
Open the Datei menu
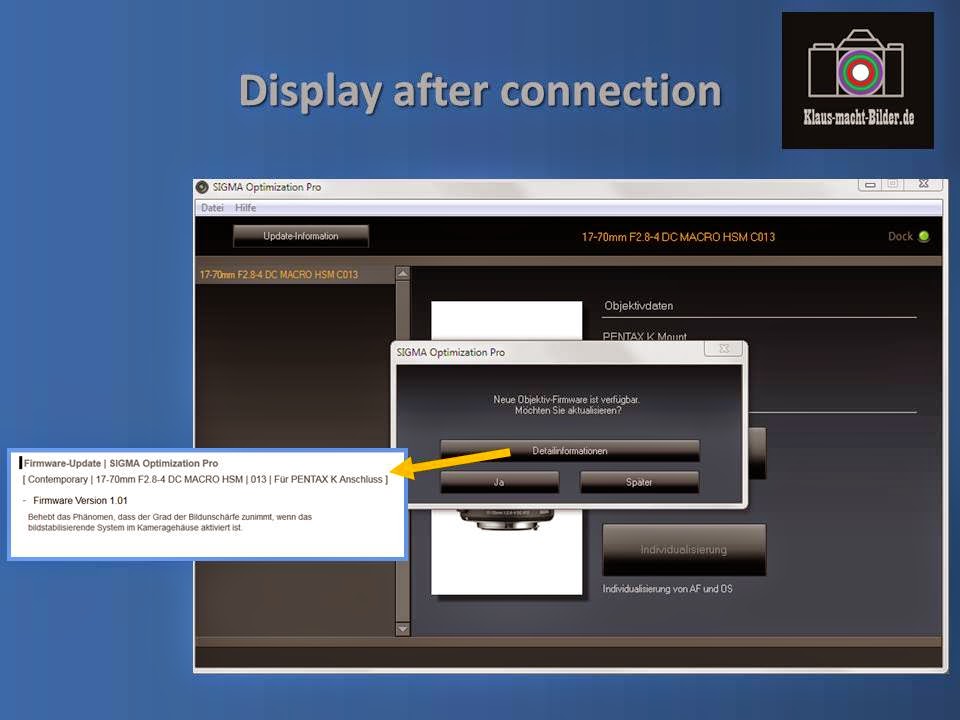click(x=212, y=208)
